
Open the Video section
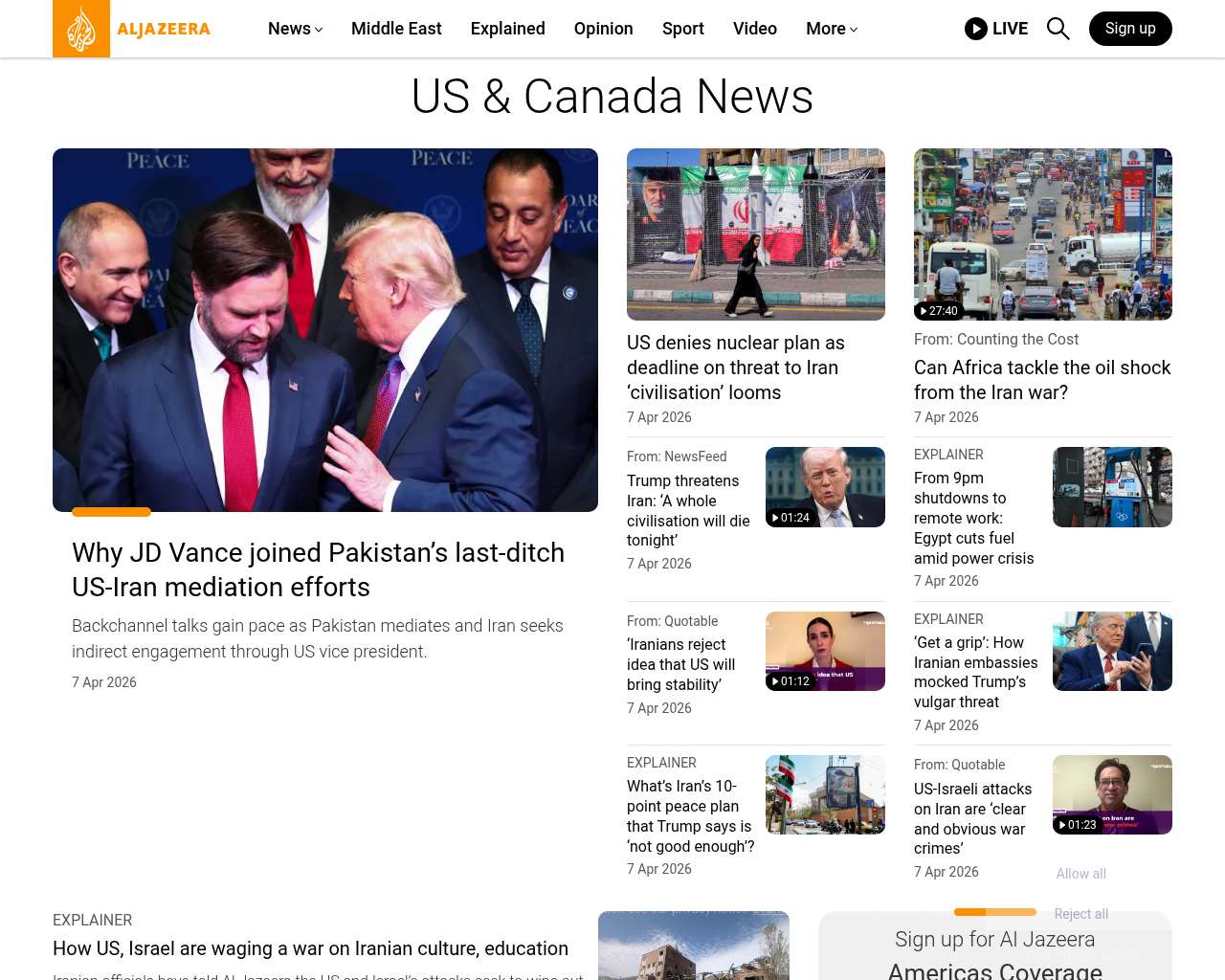click(755, 29)
